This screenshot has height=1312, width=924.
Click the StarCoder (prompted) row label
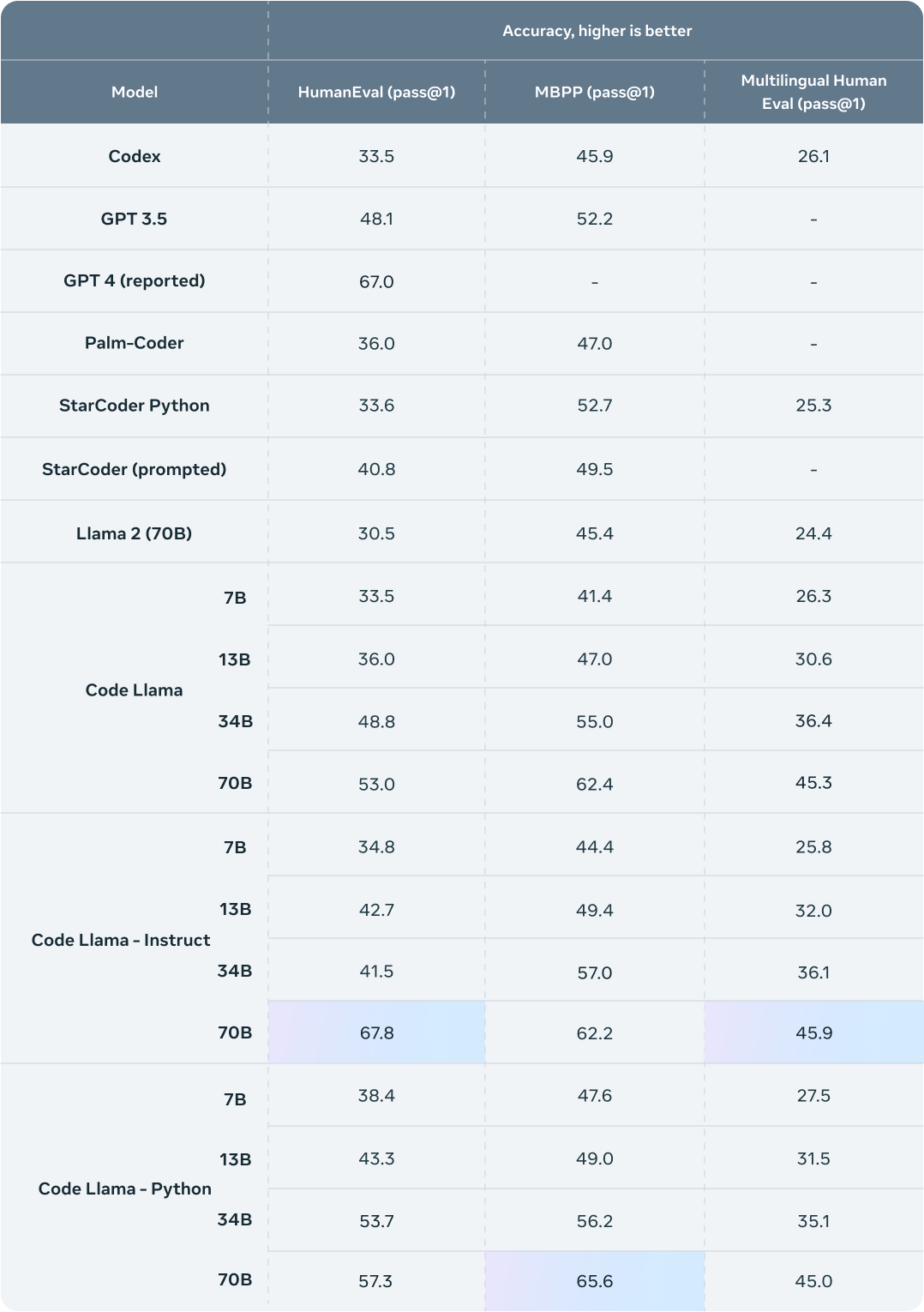tap(135, 469)
